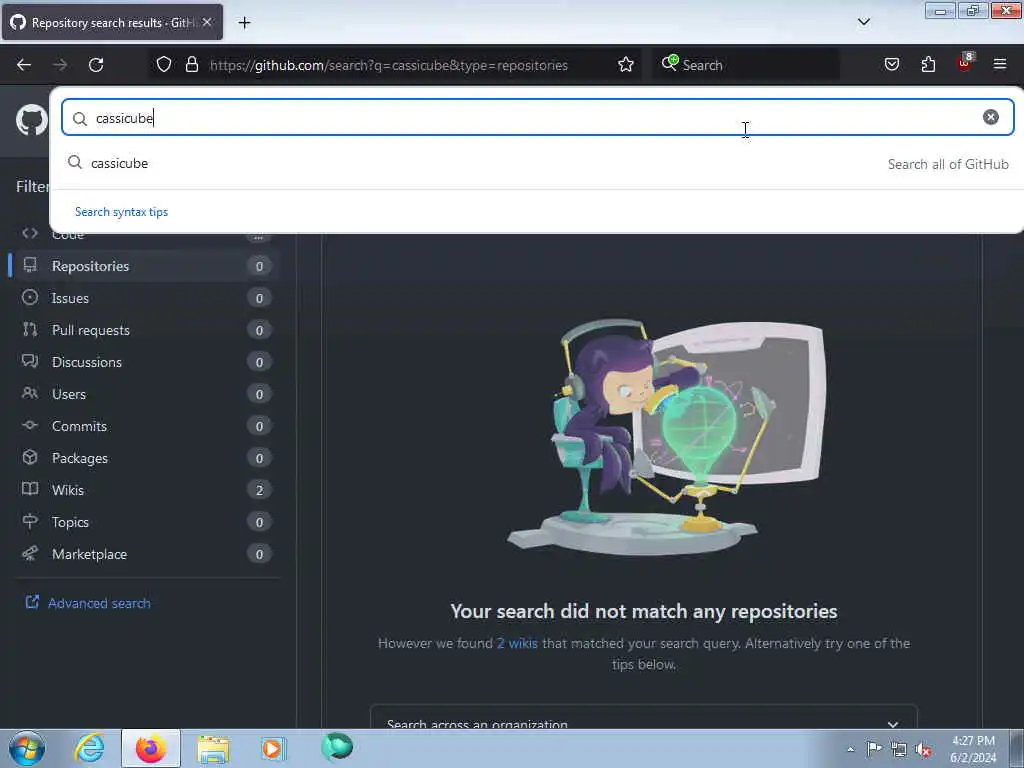The width and height of the screenshot is (1024, 768).
Task: Click the GitHub Octocat logo
Action: pos(31,121)
